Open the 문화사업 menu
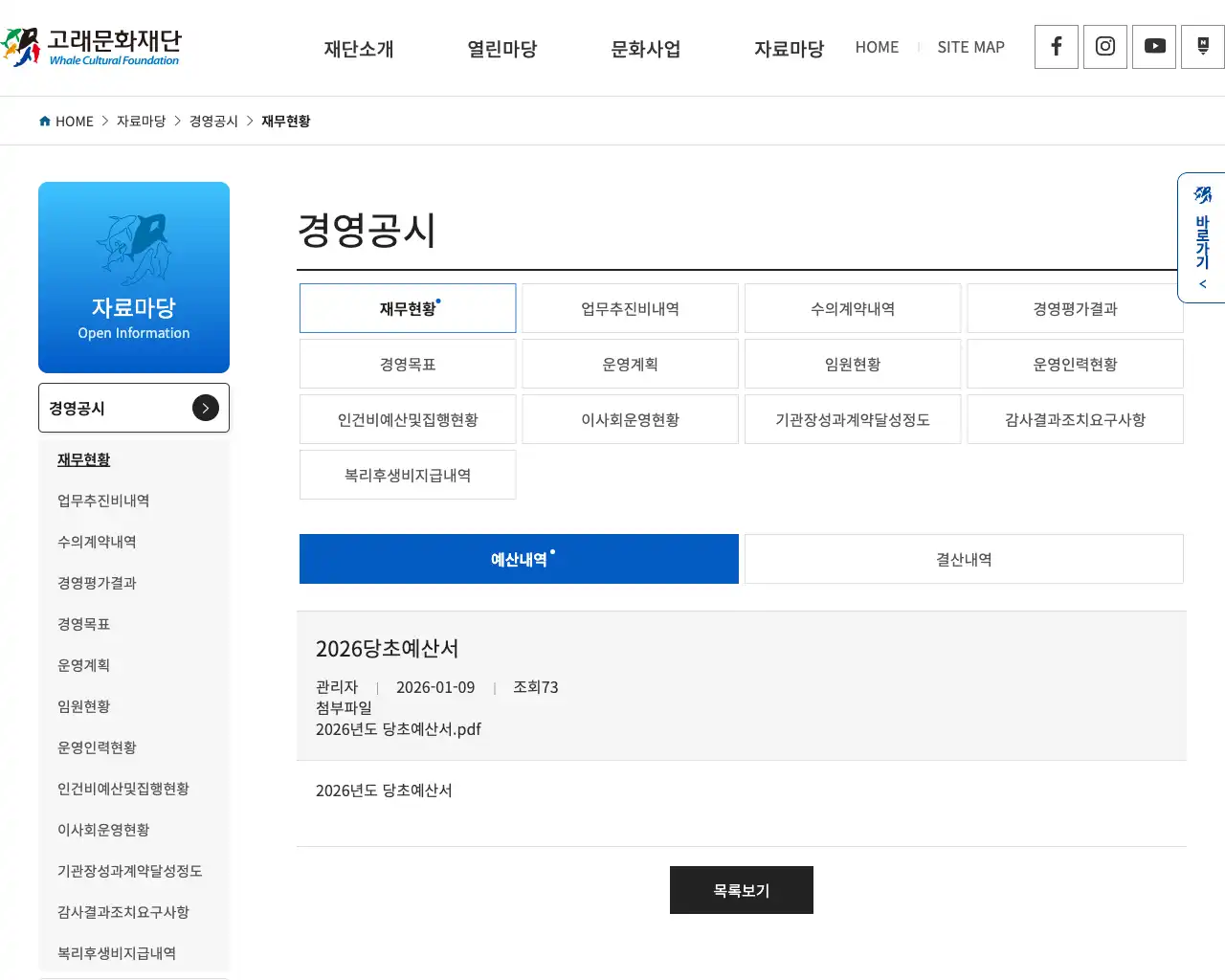The height and width of the screenshot is (980, 1225). point(645,49)
